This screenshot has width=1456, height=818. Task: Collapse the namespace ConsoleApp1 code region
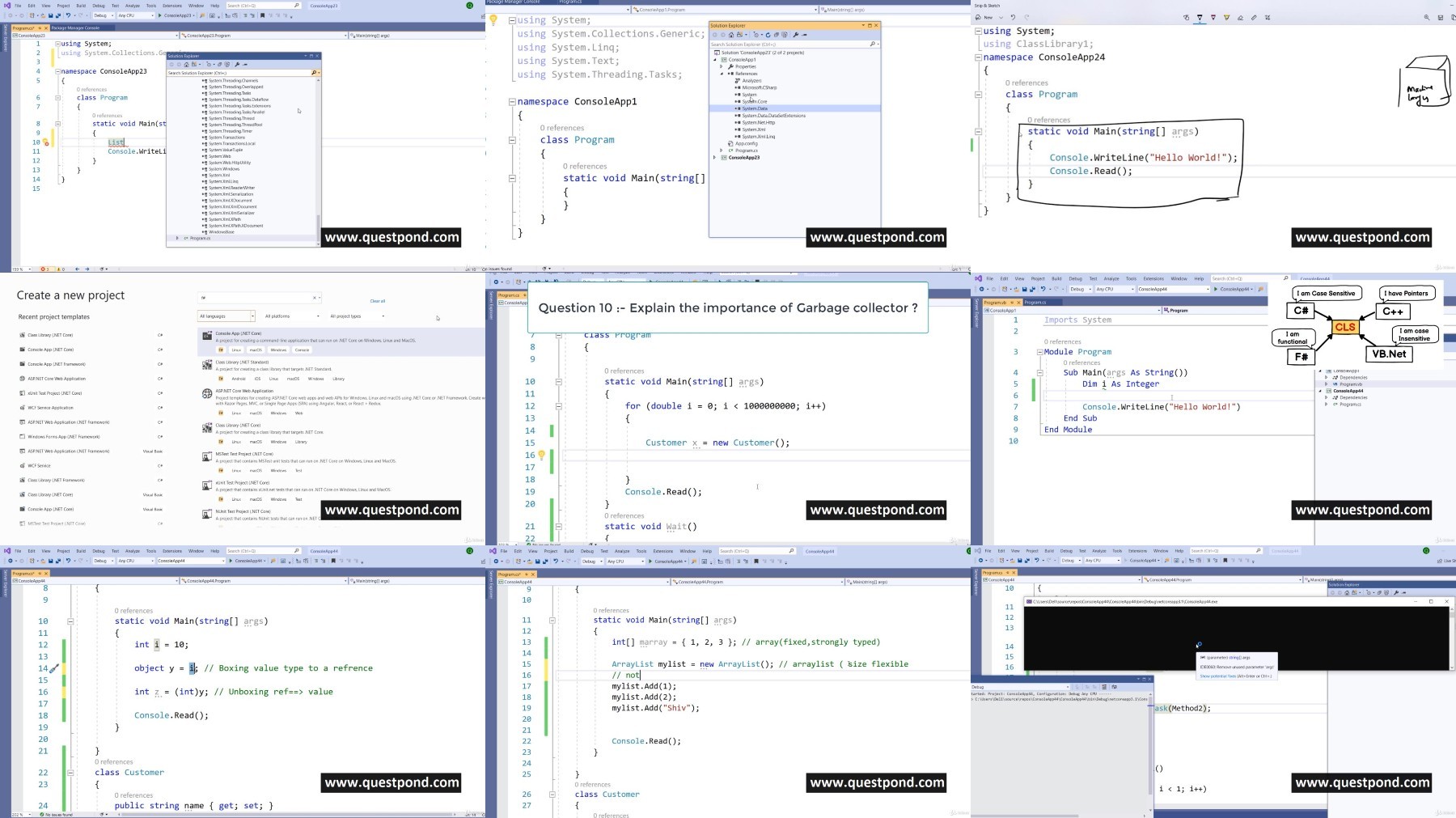click(512, 102)
